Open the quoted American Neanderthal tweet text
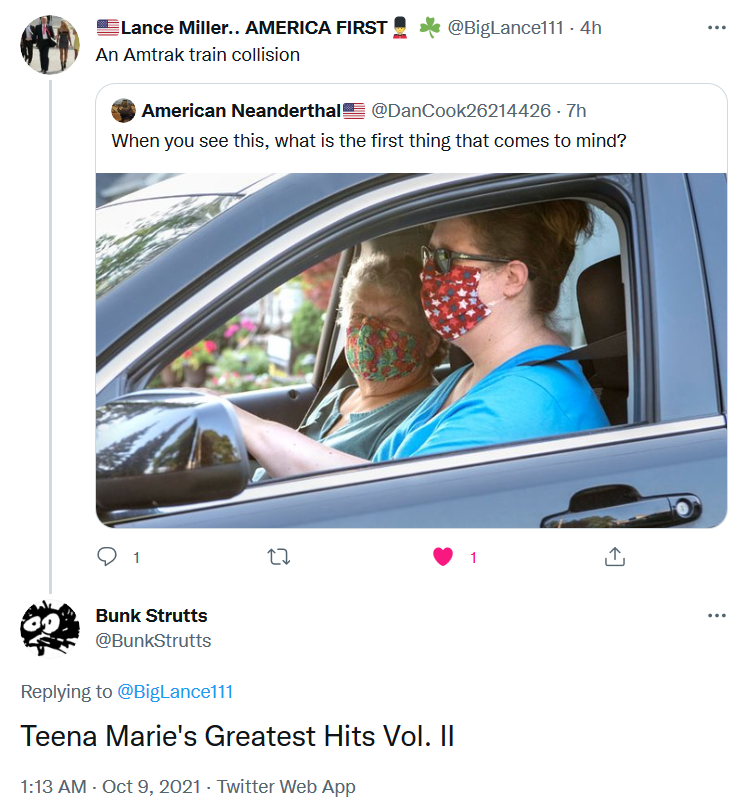This screenshot has height=810, width=748. pos(369,141)
